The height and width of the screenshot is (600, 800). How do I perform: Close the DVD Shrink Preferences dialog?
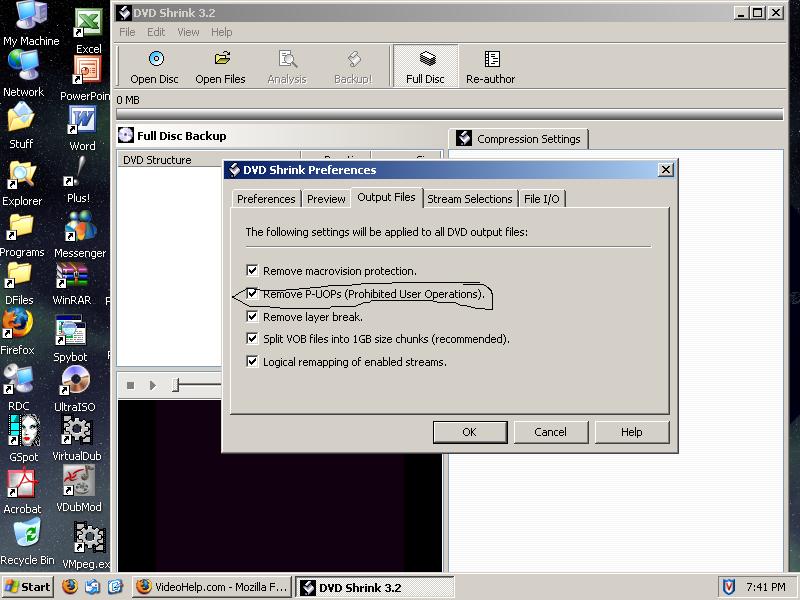click(665, 170)
